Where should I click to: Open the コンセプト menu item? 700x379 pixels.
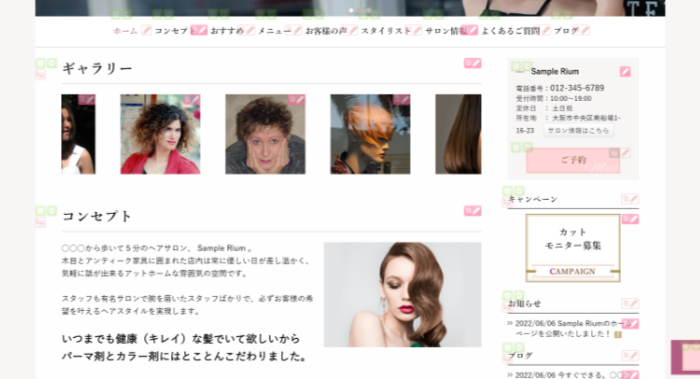(x=171, y=31)
